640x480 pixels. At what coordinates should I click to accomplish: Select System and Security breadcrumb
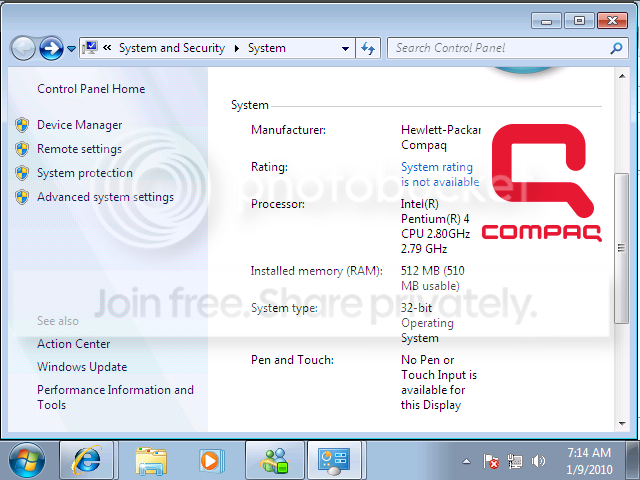coord(172,48)
